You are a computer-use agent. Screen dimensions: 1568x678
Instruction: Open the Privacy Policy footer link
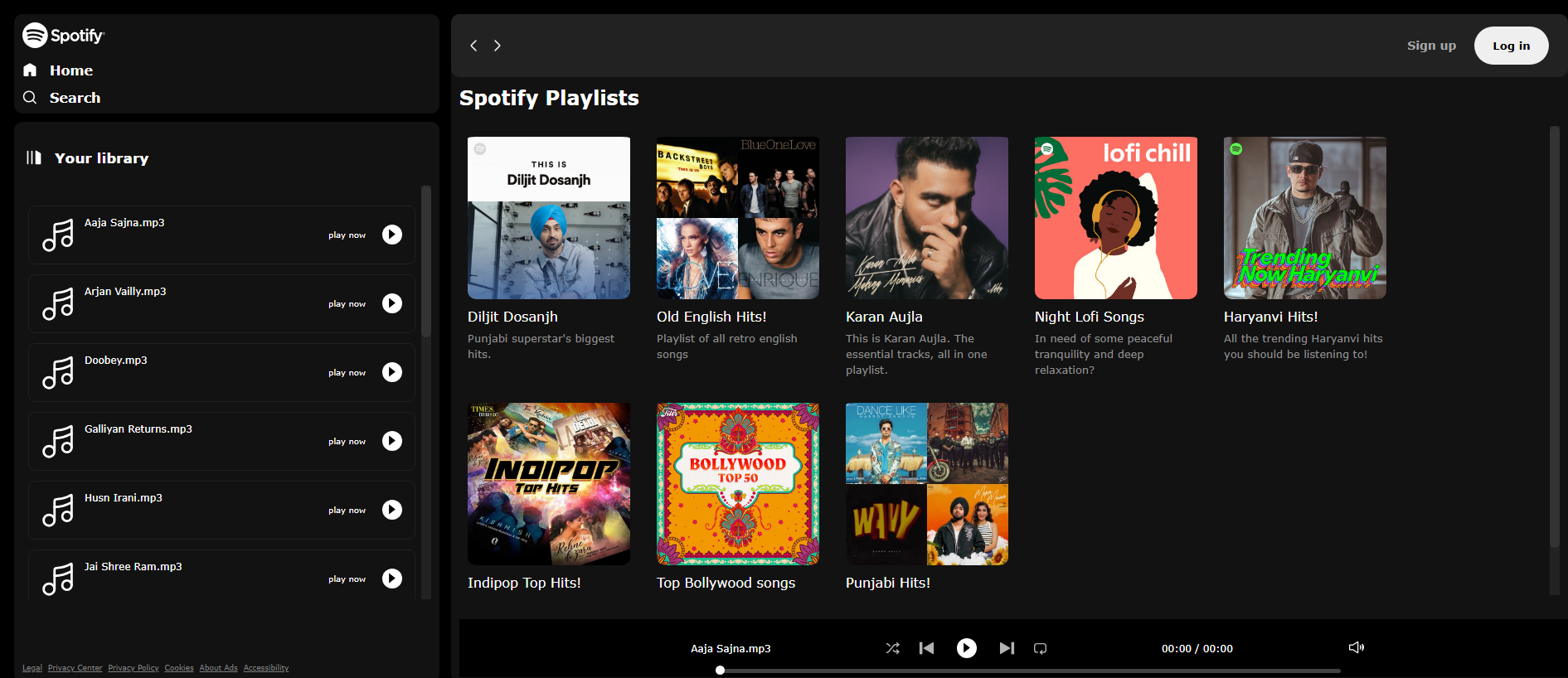click(133, 668)
